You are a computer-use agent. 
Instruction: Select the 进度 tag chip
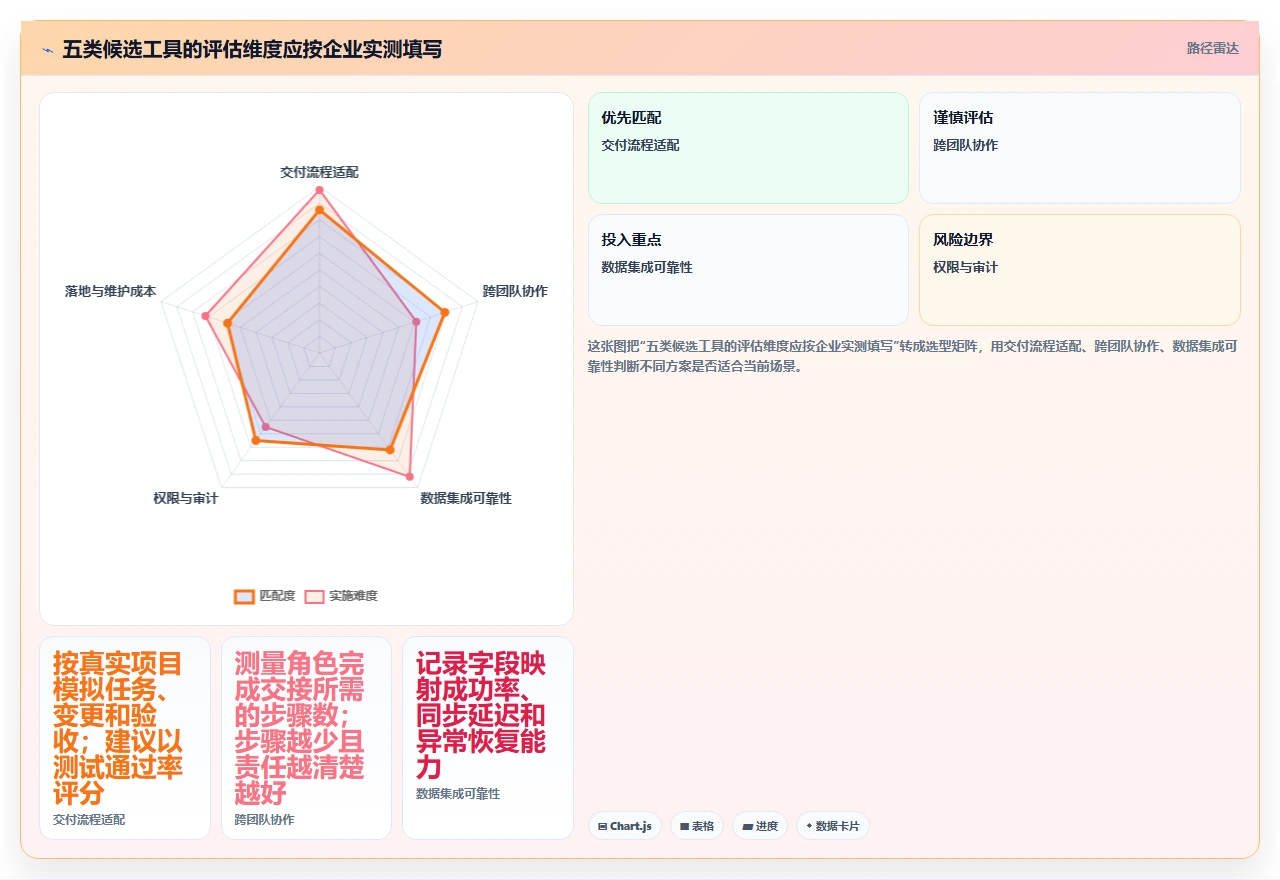(x=760, y=826)
